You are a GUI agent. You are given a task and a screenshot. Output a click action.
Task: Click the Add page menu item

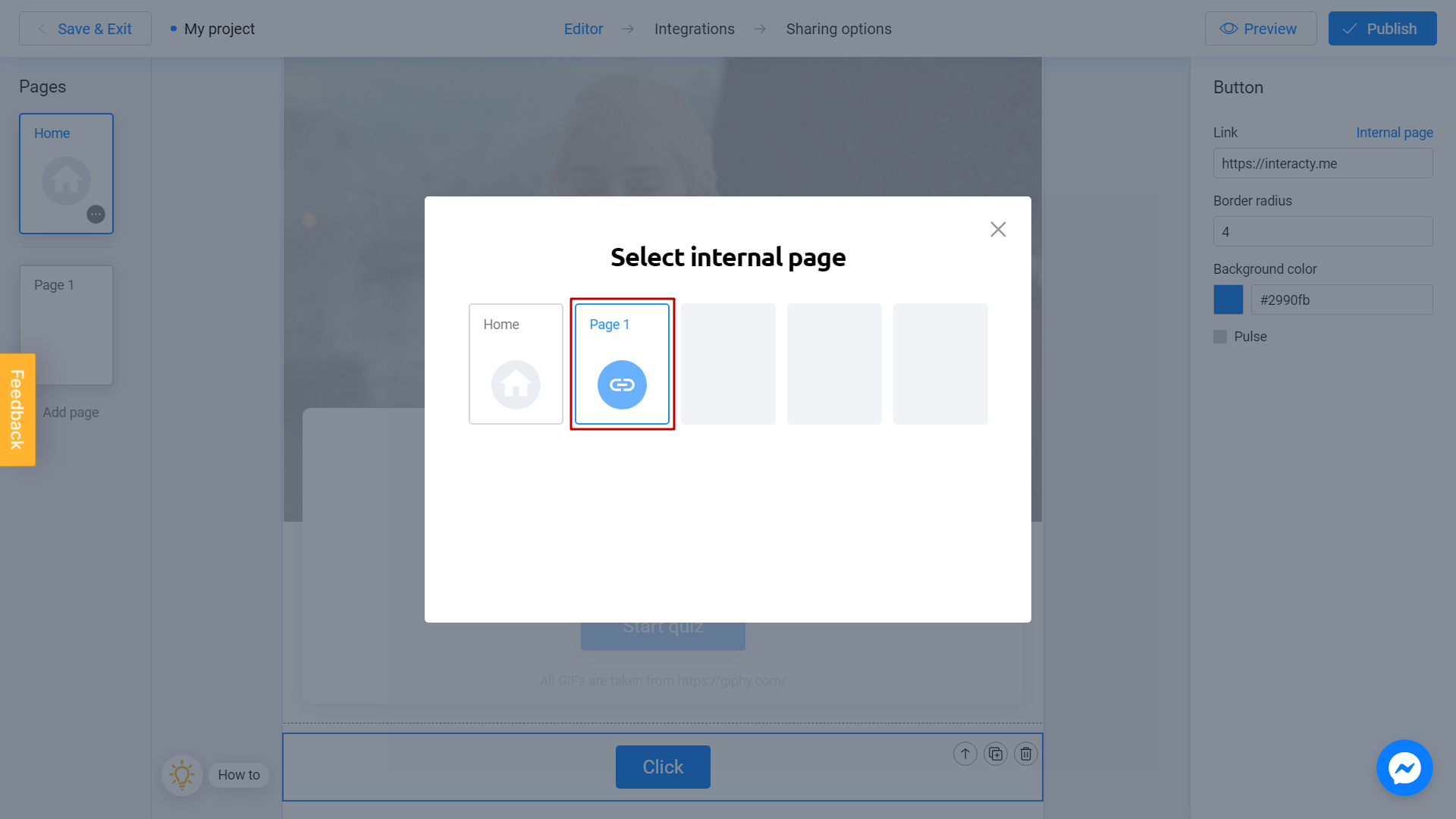click(x=71, y=412)
